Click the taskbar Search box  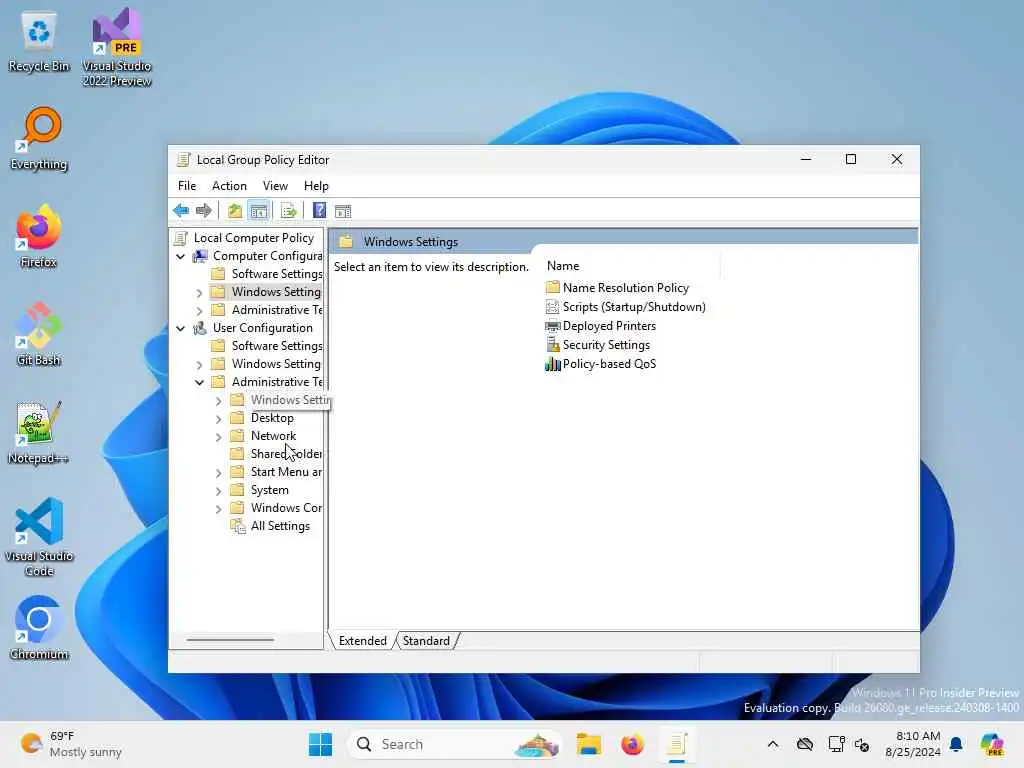click(x=455, y=744)
